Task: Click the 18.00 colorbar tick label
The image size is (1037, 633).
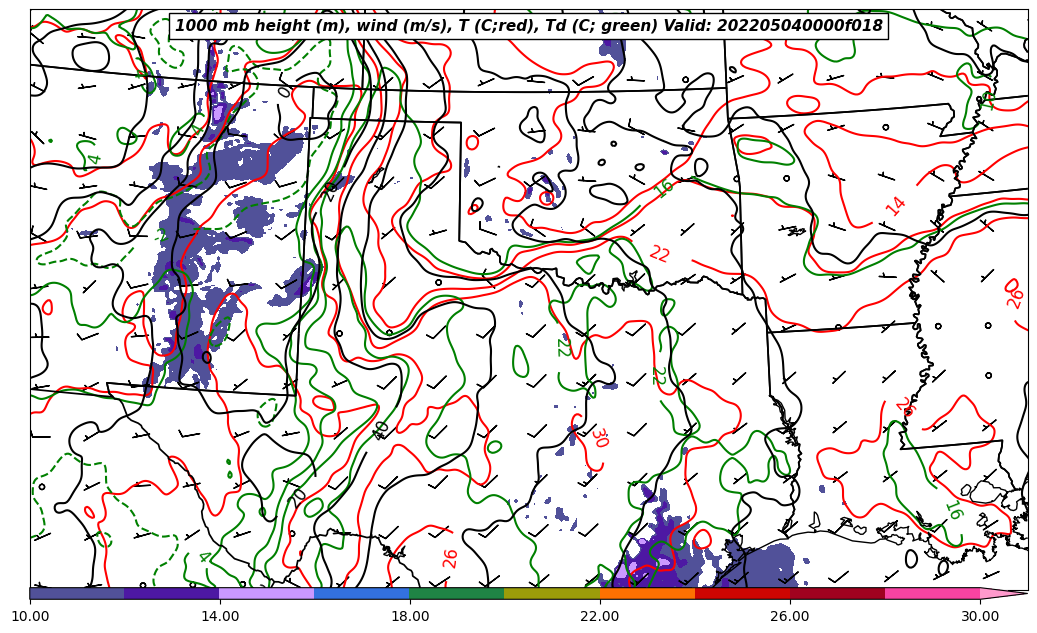Action: (410, 616)
